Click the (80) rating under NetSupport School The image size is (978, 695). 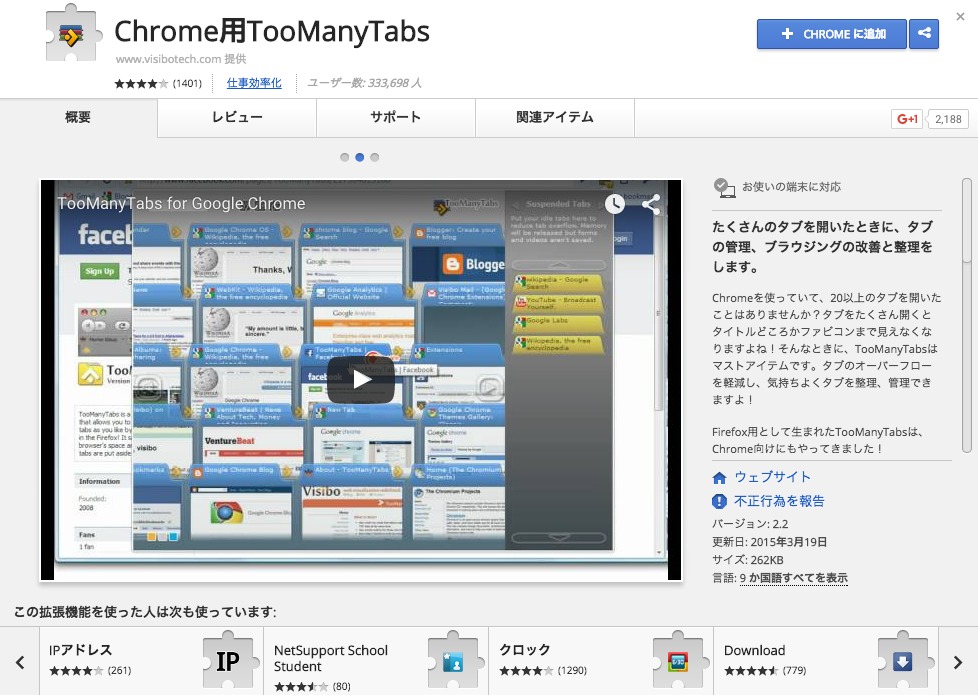coord(341,687)
